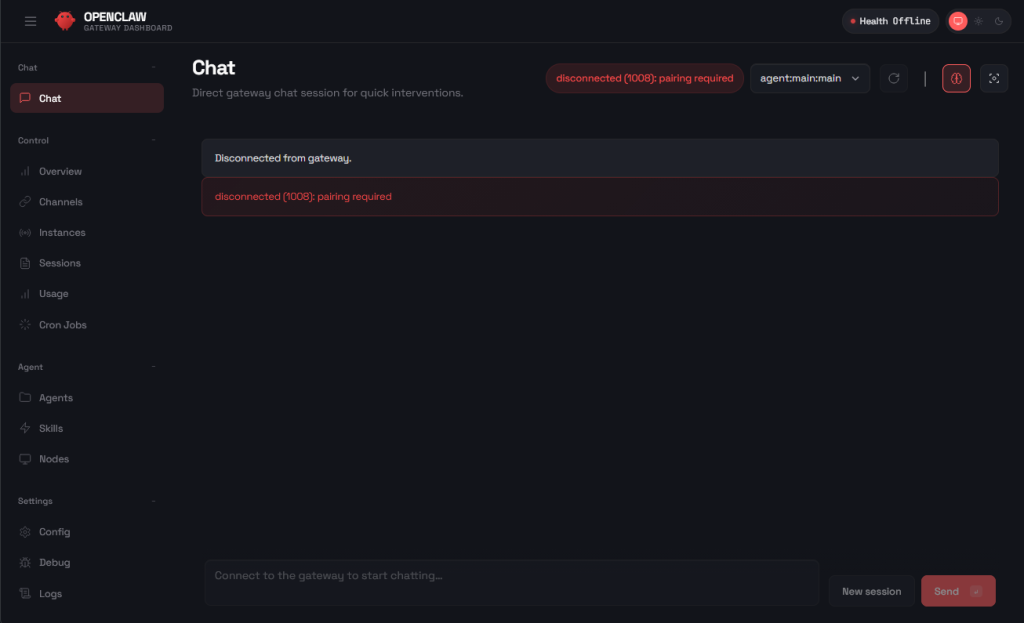Viewport: 1024px width, 623px height.
Task: Click the OpenClaw red logo
Action: tap(65, 21)
